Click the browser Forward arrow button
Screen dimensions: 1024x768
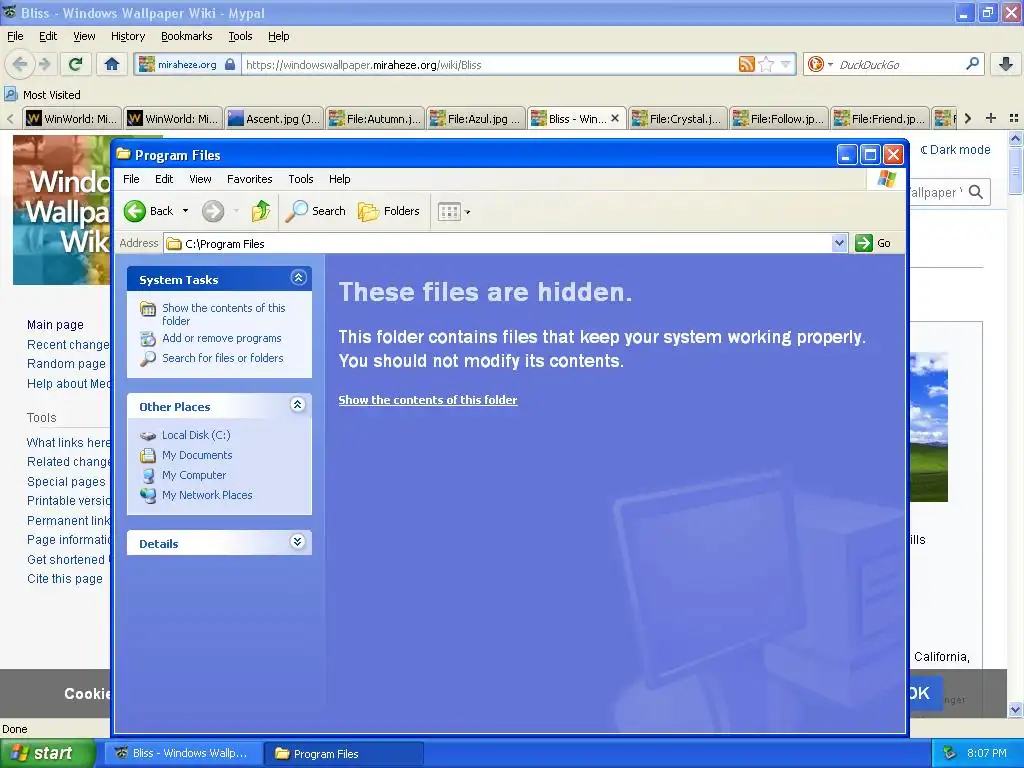(x=44, y=64)
